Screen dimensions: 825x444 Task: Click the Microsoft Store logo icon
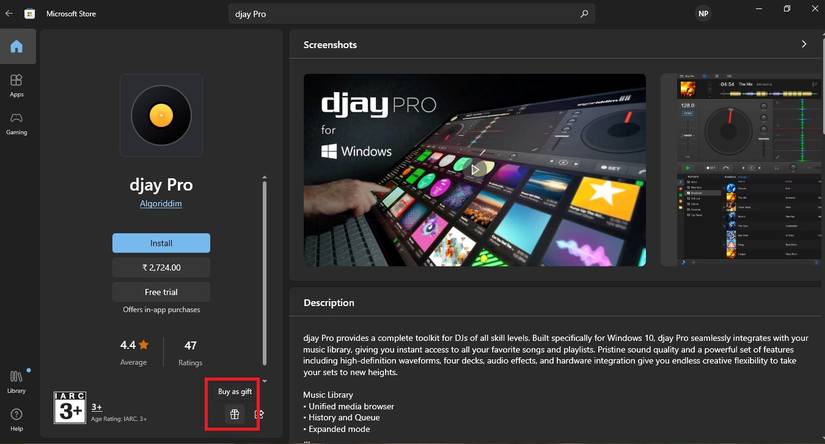(29, 14)
